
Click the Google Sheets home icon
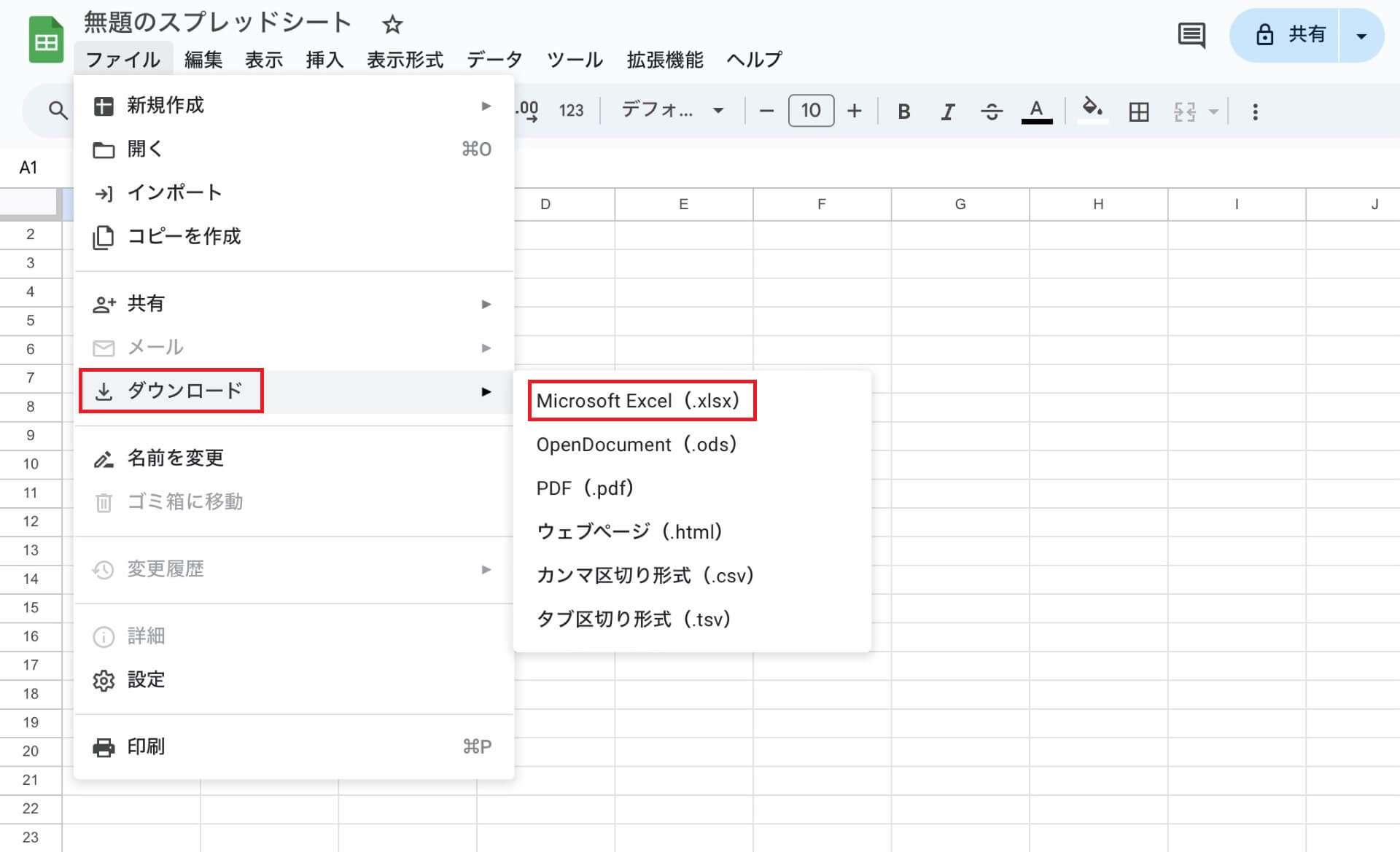(46, 39)
